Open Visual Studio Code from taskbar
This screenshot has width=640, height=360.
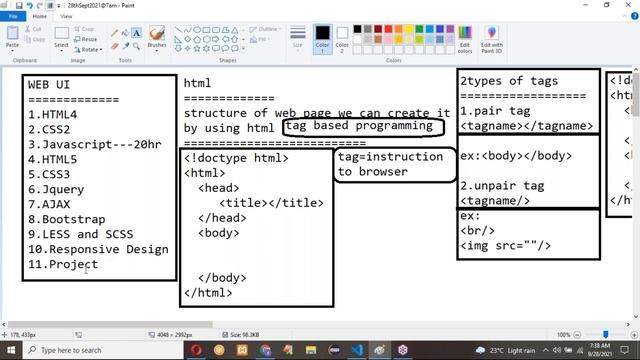[x=358, y=350]
